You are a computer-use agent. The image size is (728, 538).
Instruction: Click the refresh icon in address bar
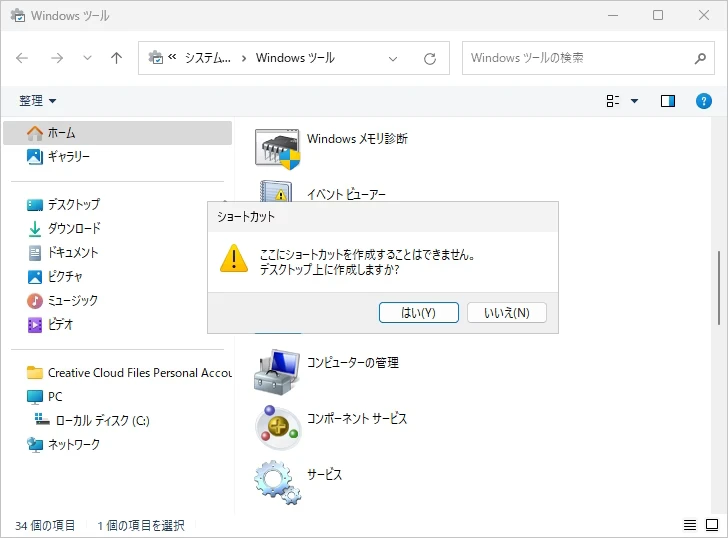click(430, 58)
